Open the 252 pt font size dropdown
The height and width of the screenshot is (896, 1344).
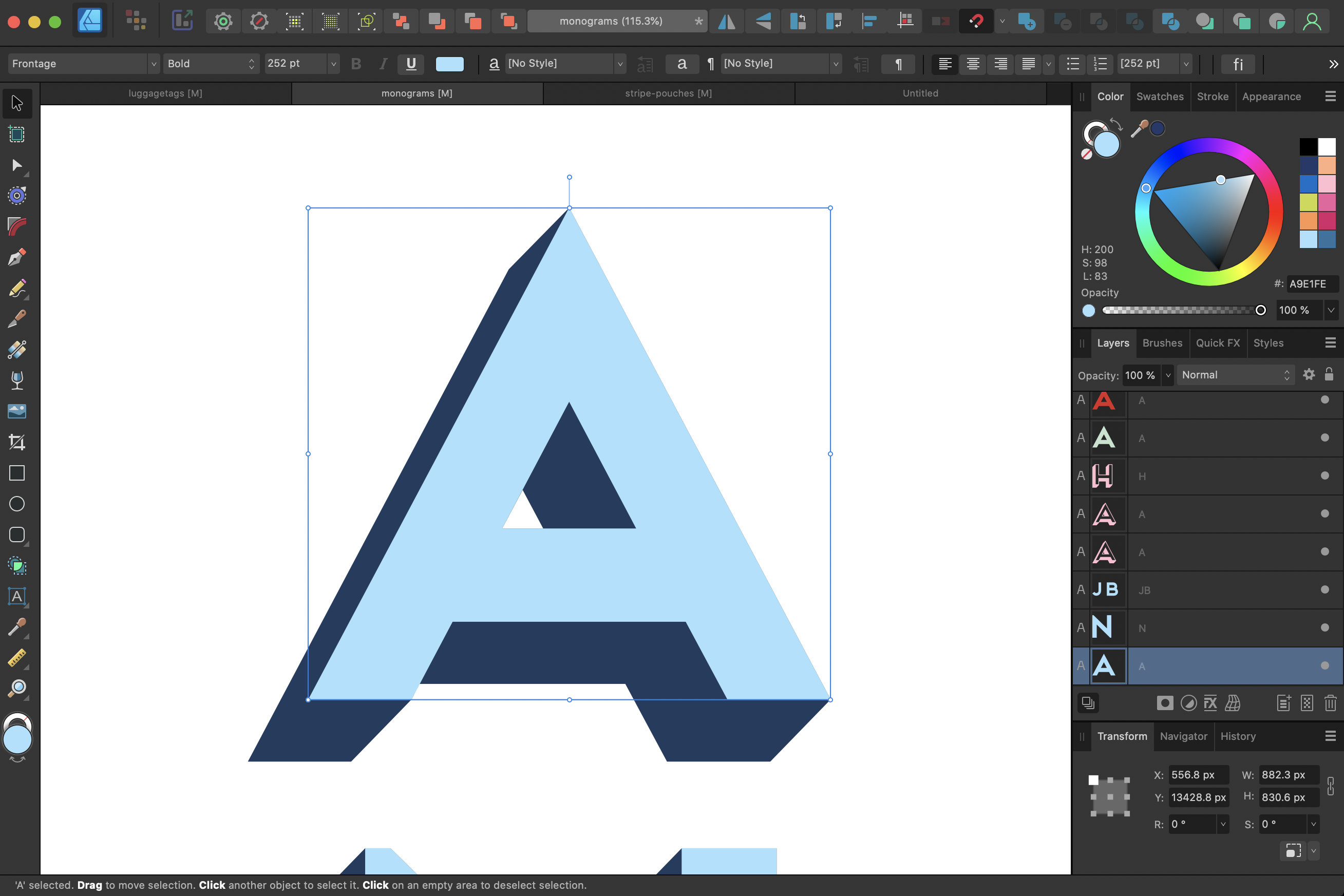pyautogui.click(x=333, y=64)
